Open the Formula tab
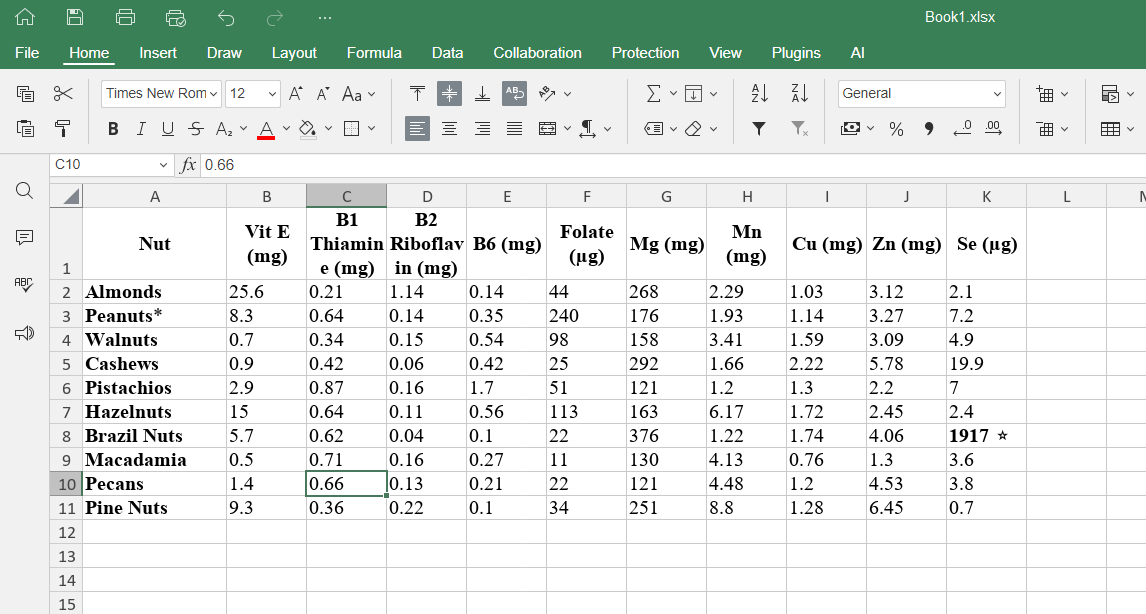Screen dimensions: 1146x614 point(374,53)
